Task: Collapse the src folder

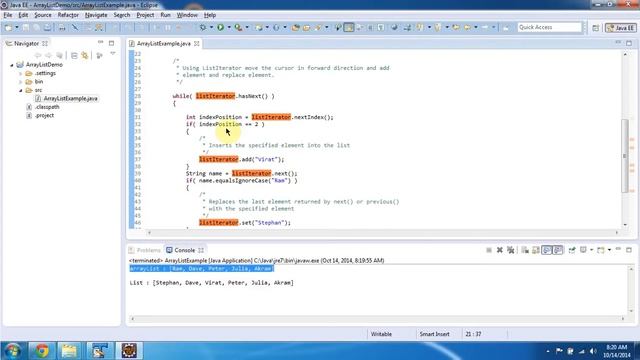Action: click(21, 90)
